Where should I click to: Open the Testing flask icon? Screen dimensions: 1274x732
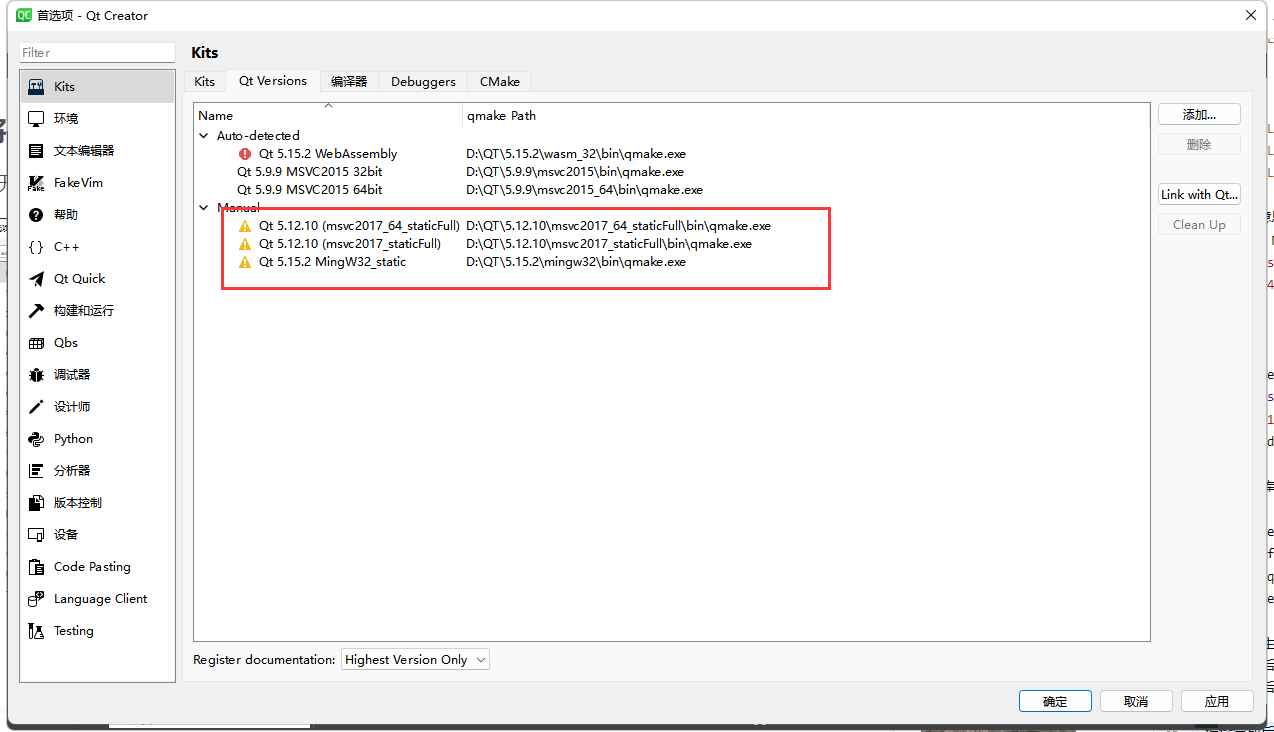coord(36,631)
